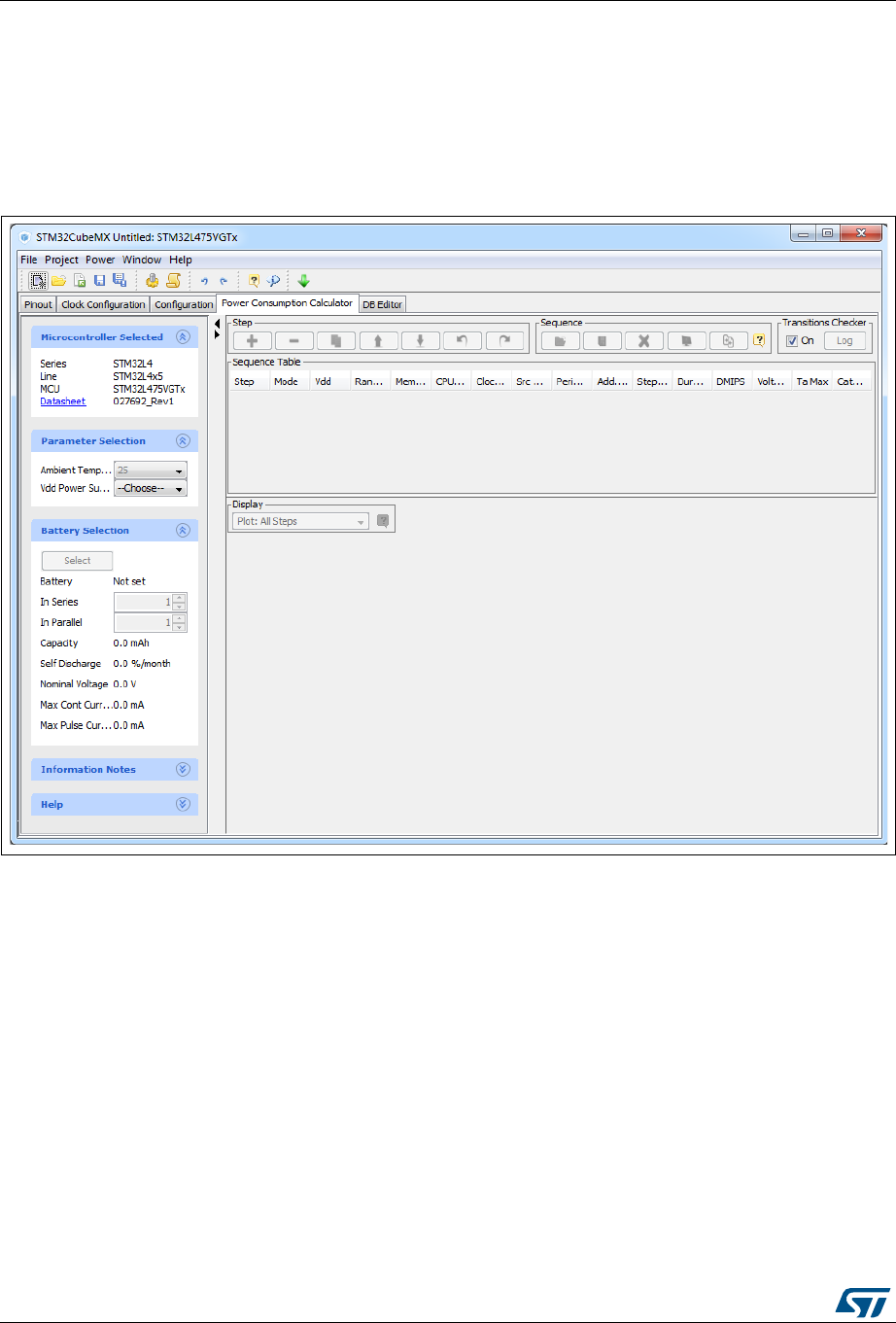Switch to the Pinout tab
The image size is (896, 1323).
[x=38, y=304]
